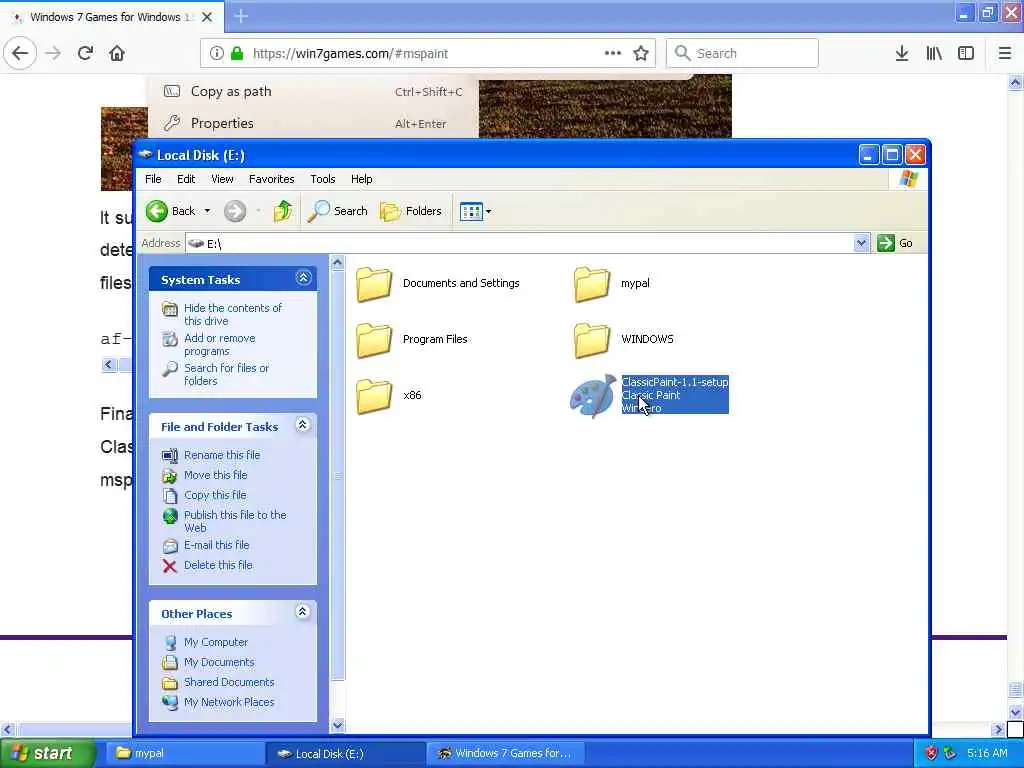
Task: Expand the Address bar dropdown
Action: click(861, 243)
